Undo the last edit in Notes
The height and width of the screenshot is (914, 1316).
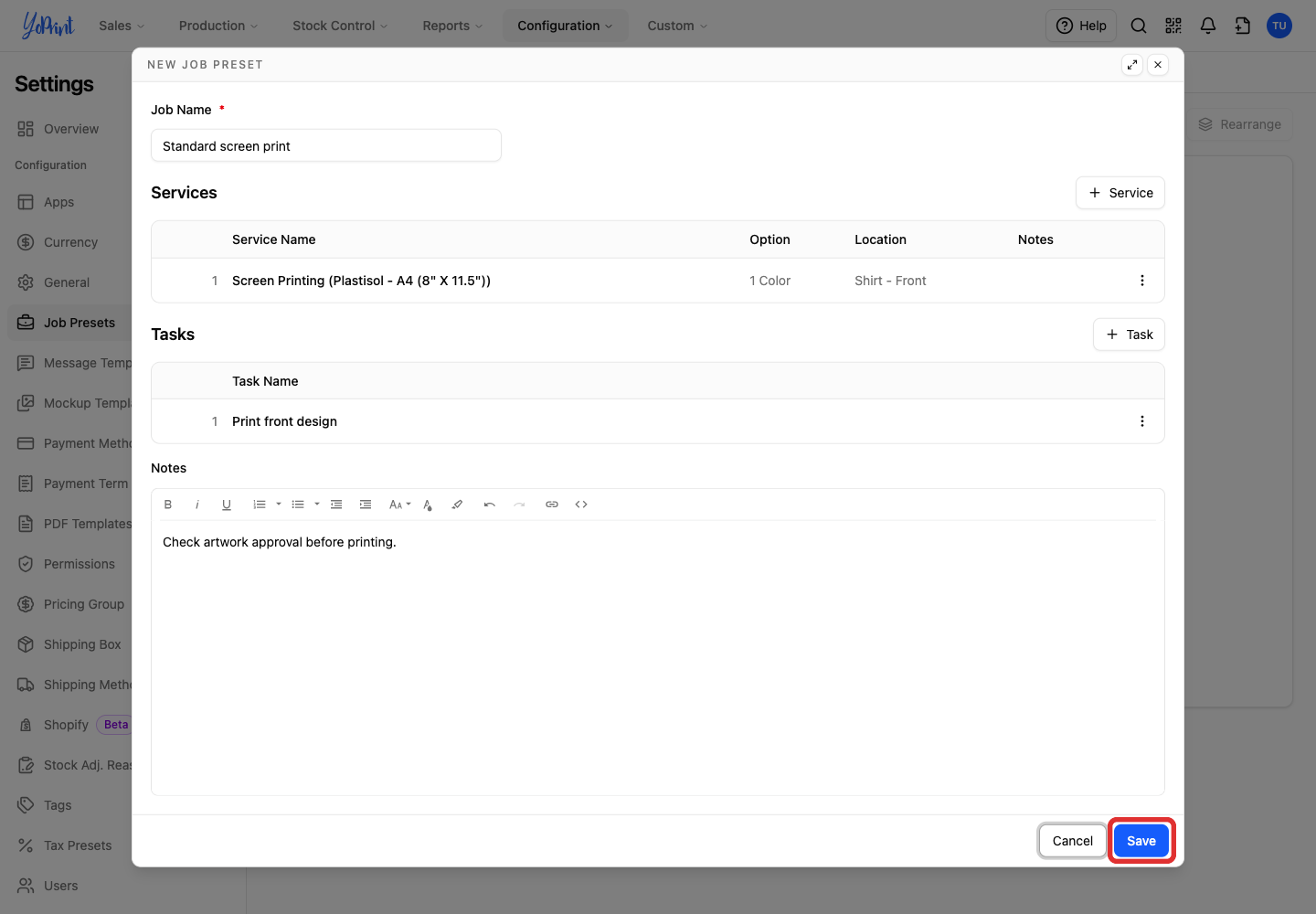[x=490, y=505]
